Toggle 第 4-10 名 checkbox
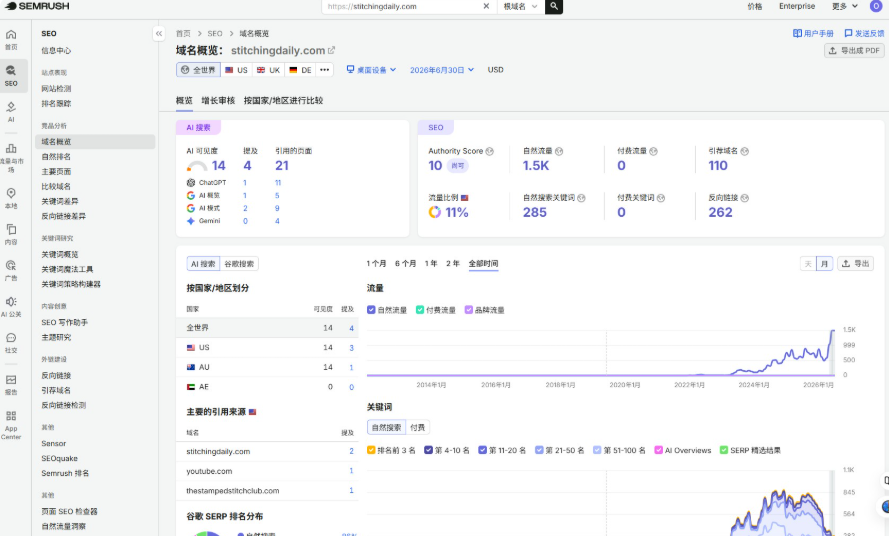 click(x=428, y=450)
